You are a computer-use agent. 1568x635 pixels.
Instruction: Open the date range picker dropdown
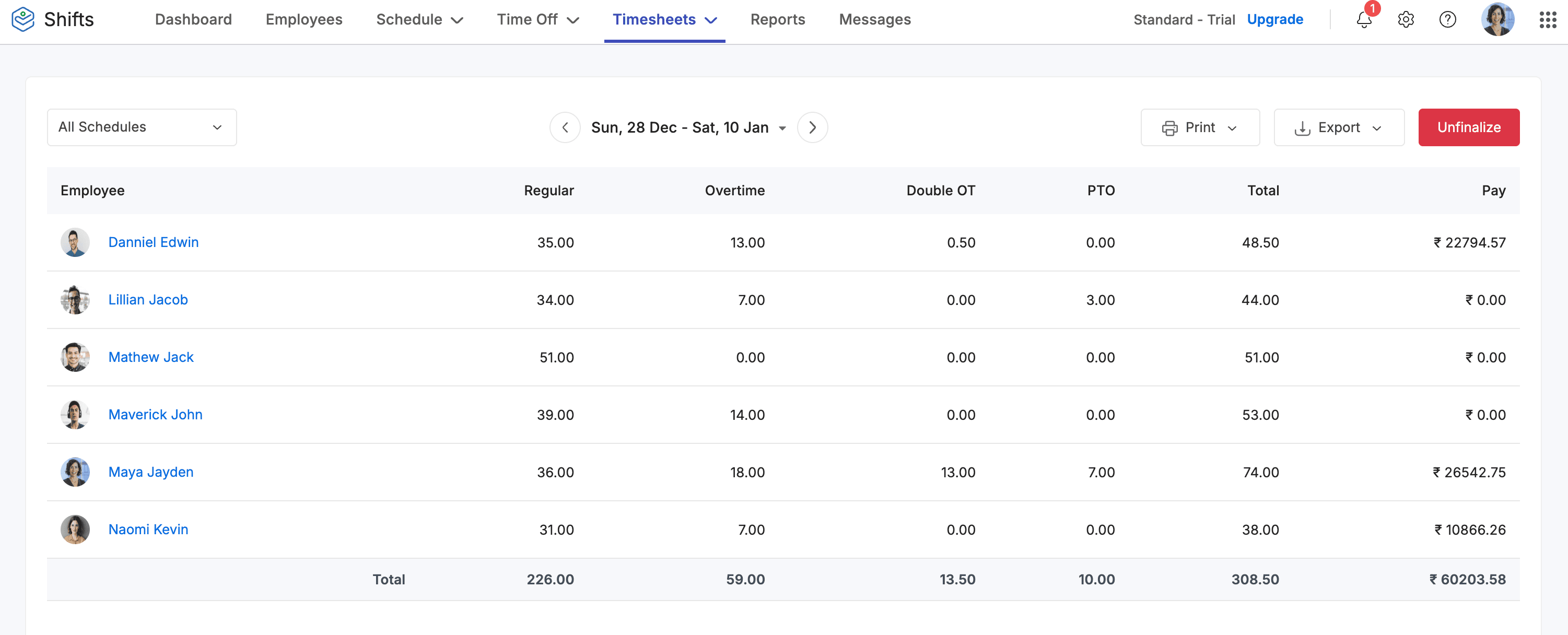click(x=688, y=127)
